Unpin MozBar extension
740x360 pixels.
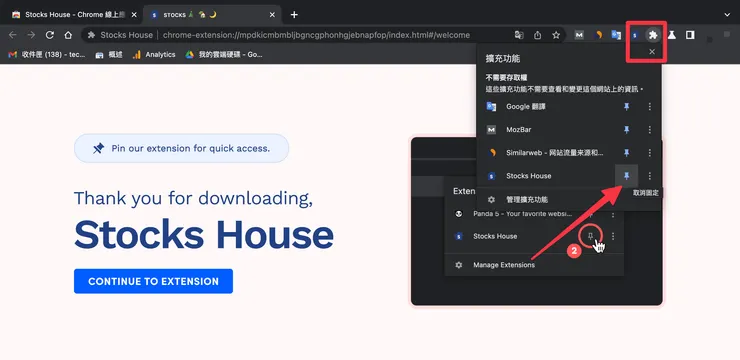627,129
